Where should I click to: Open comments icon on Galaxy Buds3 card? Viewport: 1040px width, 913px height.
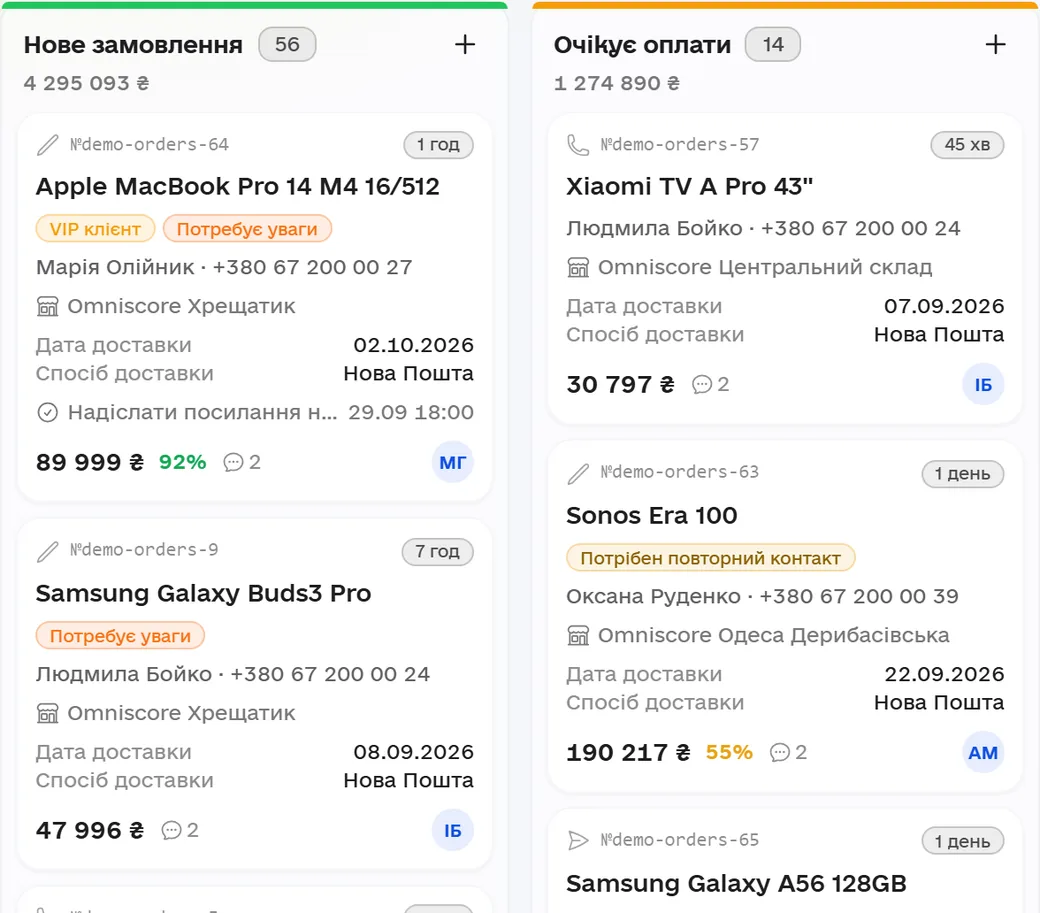pyautogui.click(x=171, y=830)
